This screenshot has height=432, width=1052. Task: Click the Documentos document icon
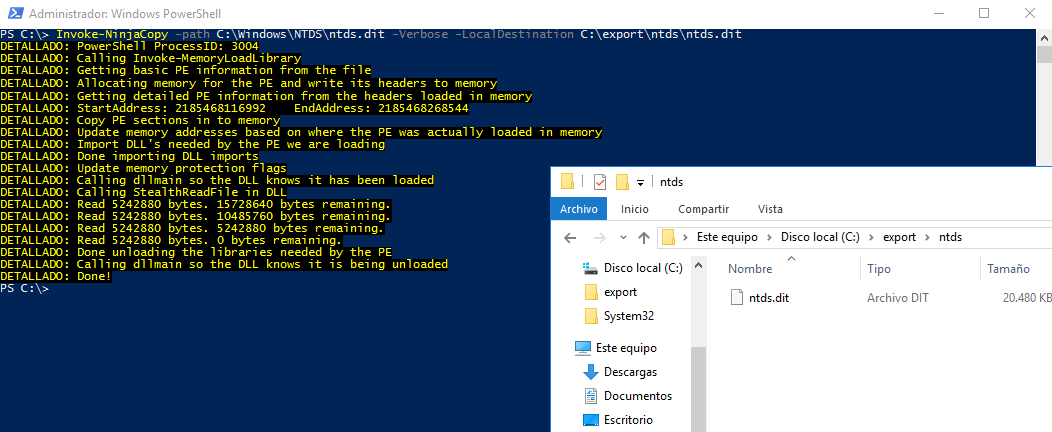590,396
